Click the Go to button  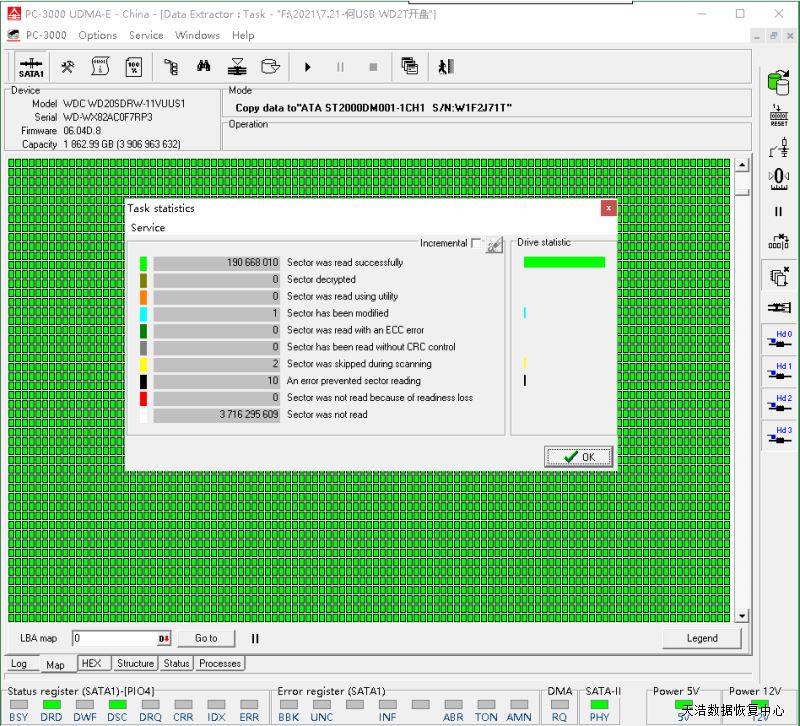[206, 638]
